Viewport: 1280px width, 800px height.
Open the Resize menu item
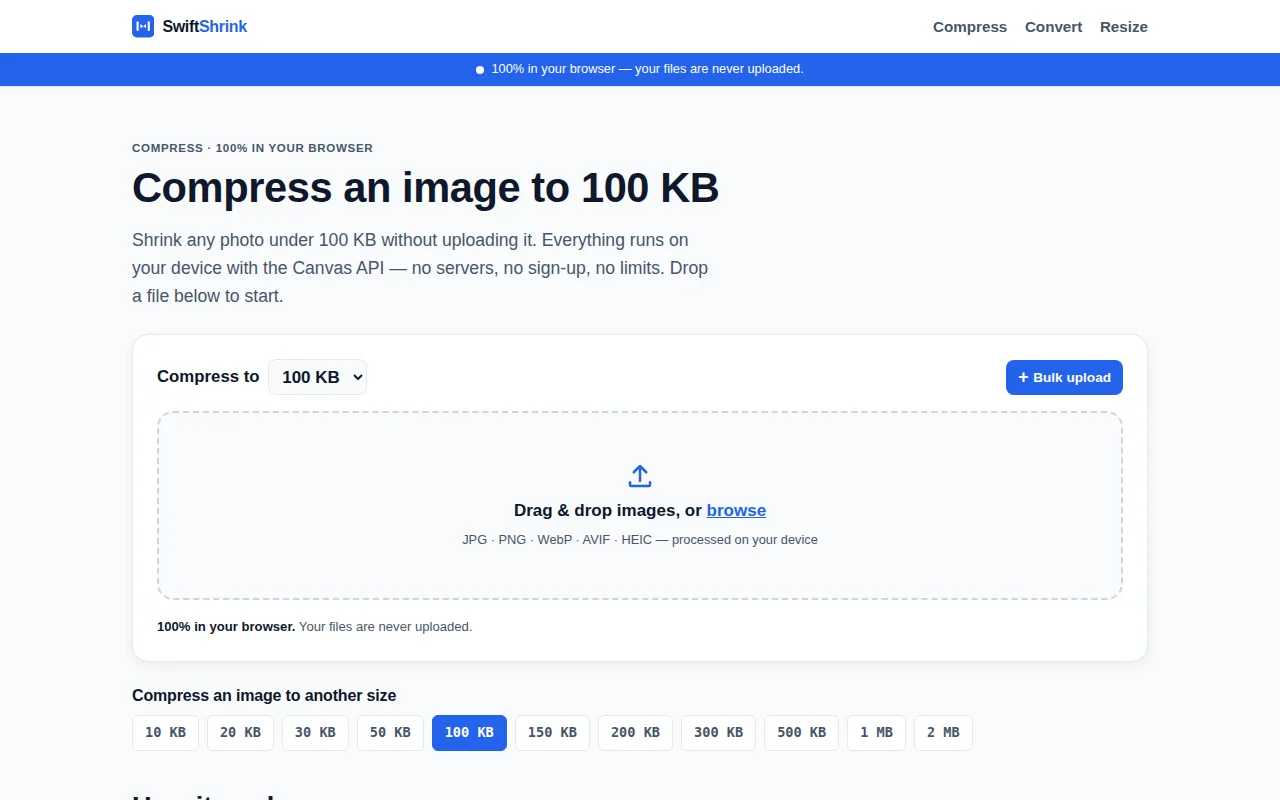tap(1124, 27)
